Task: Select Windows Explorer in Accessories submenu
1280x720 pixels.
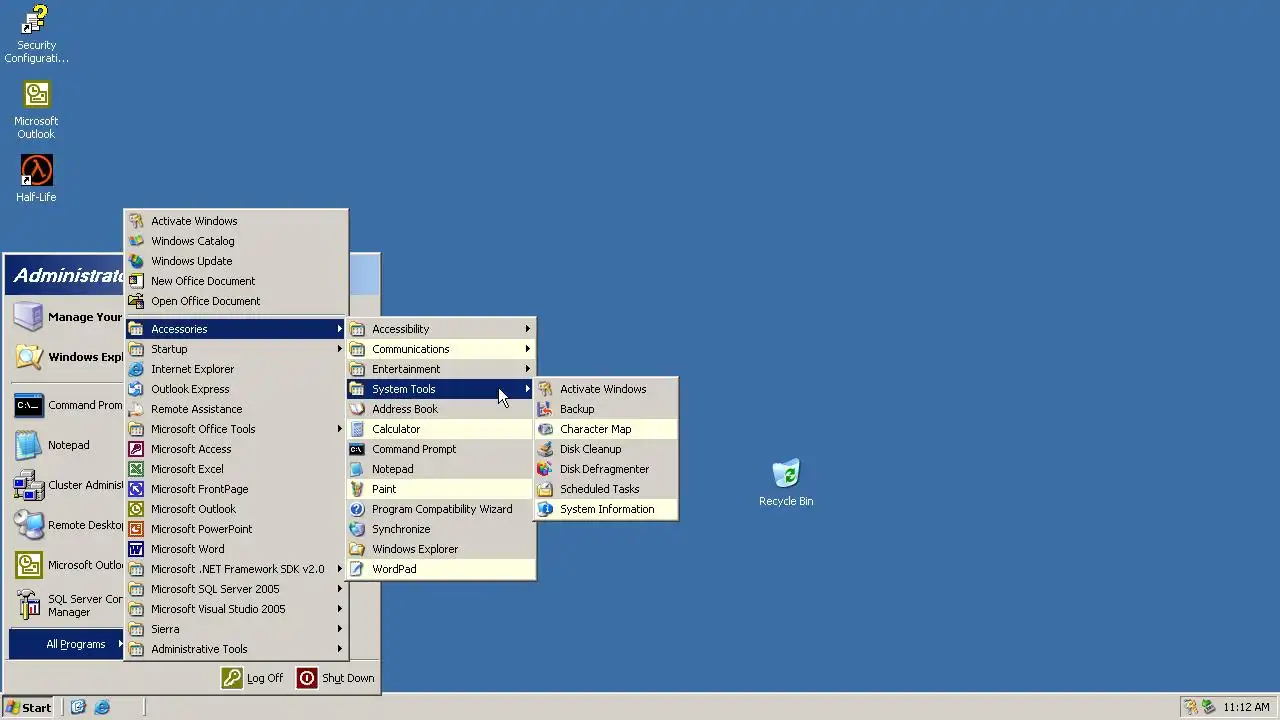Action: (441, 549)
